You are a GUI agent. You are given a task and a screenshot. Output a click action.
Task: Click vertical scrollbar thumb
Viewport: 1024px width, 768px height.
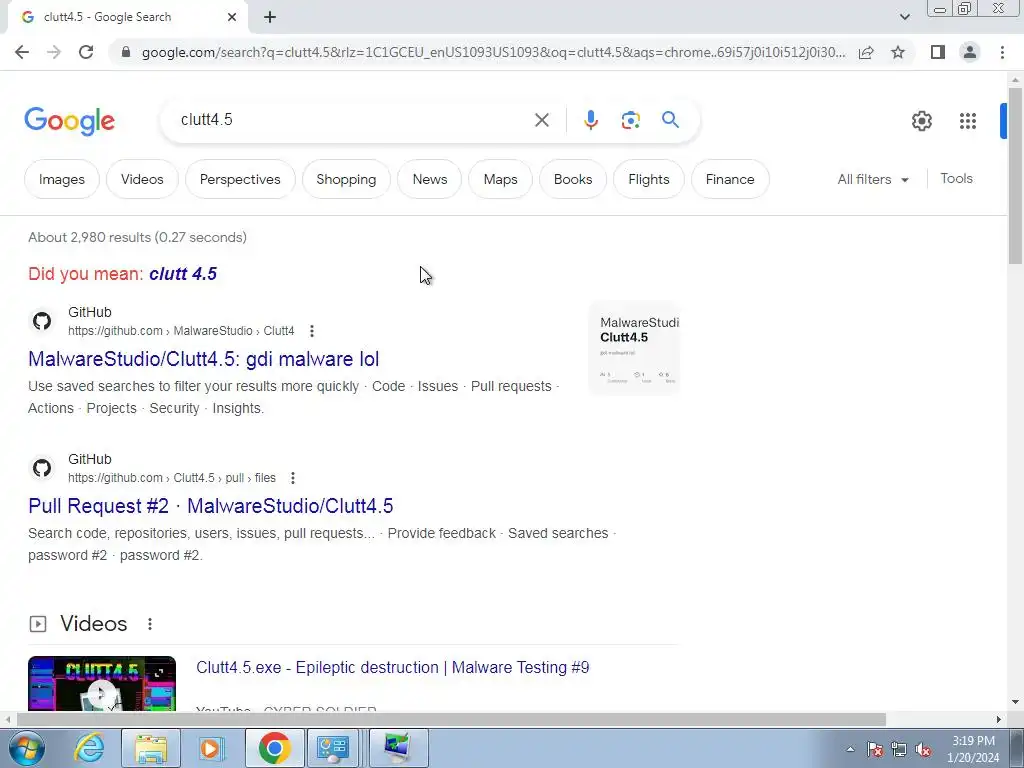[x=1015, y=175]
